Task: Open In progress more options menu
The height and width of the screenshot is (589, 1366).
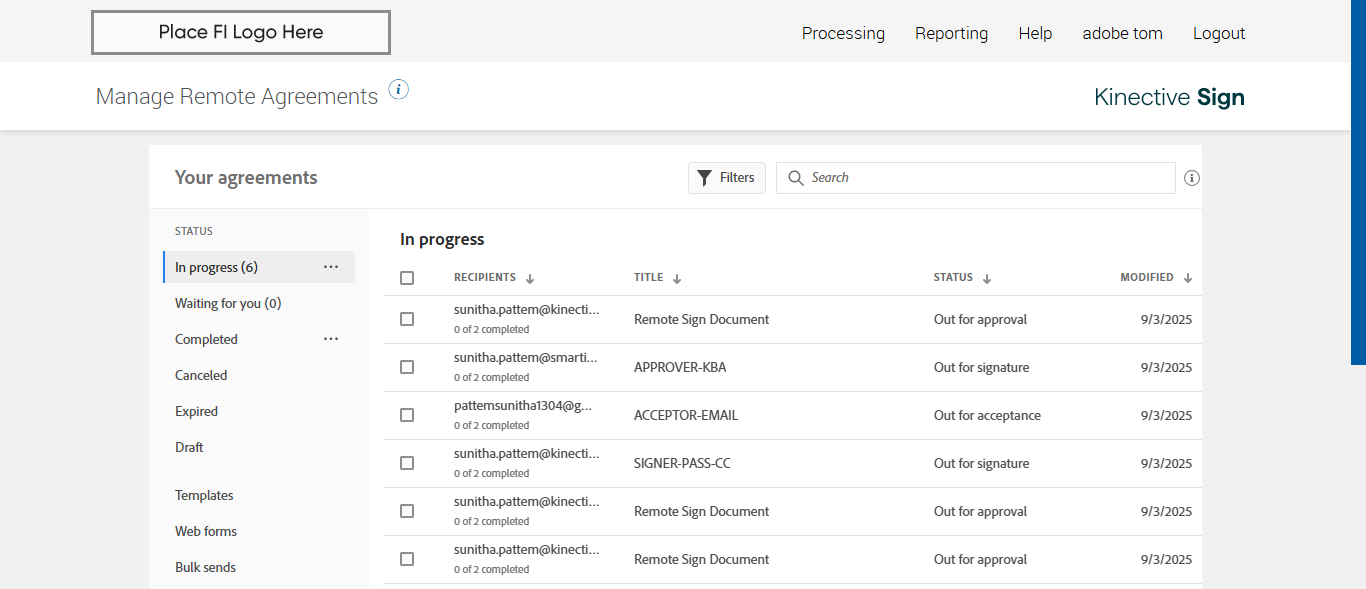Action: click(x=331, y=267)
